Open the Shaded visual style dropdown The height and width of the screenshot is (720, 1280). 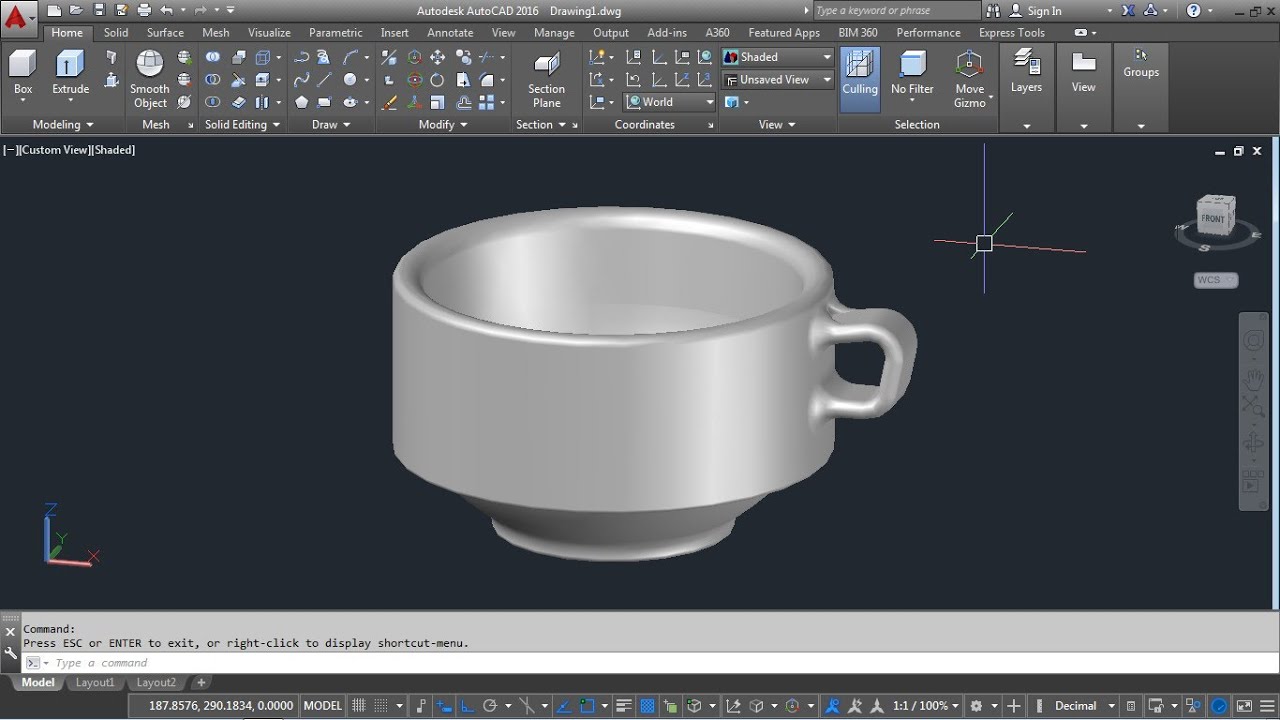tap(777, 57)
